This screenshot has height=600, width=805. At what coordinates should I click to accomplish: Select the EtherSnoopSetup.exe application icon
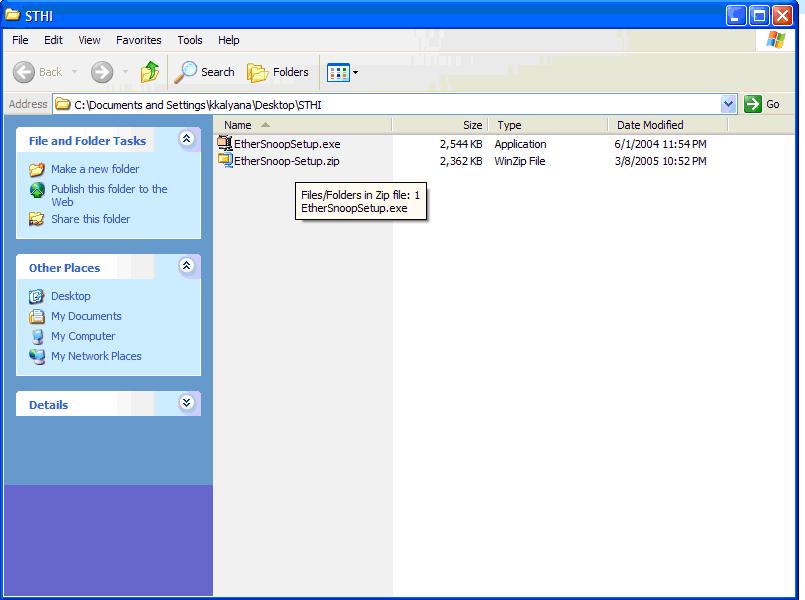click(228, 143)
